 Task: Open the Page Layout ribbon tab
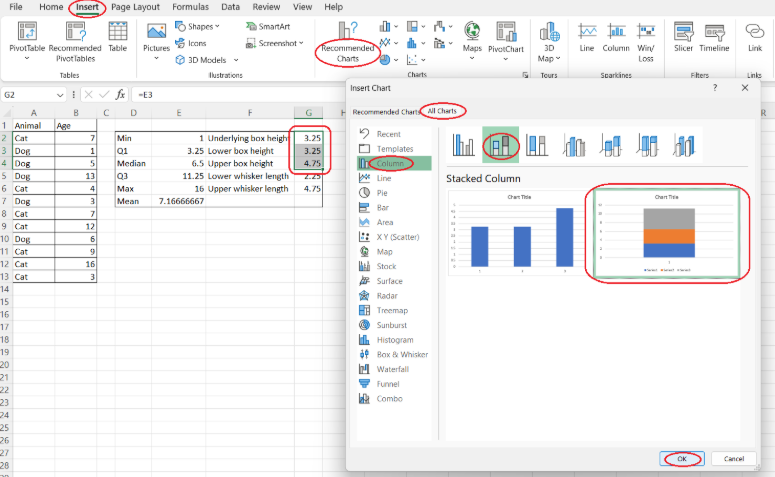pyautogui.click(x=134, y=7)
